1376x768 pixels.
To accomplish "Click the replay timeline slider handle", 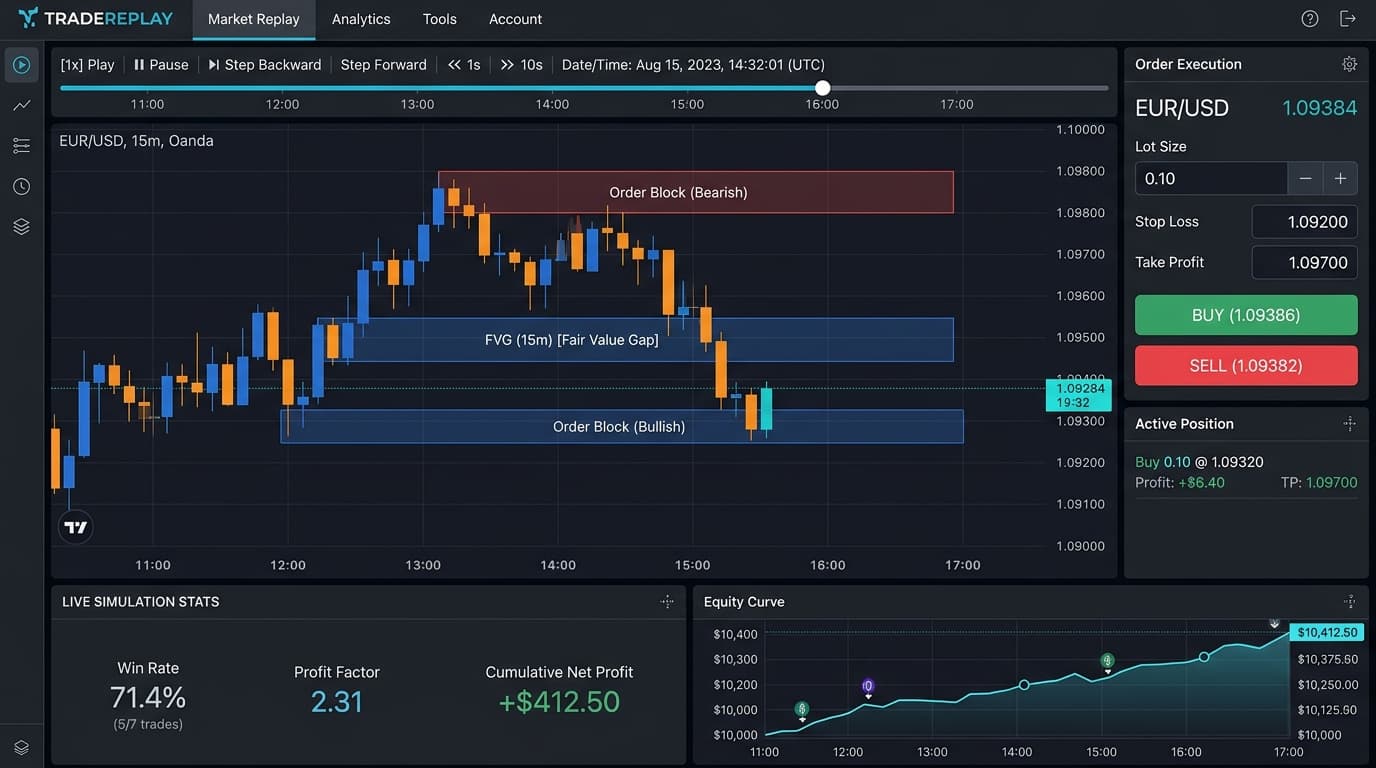I will pyautogui.click(x=822, y=88).
